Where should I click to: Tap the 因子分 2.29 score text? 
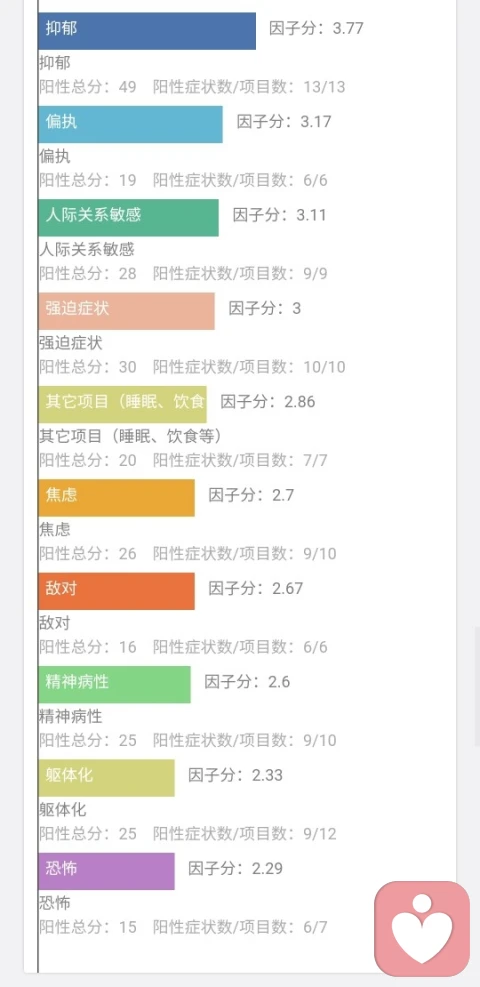pos(235,869)
